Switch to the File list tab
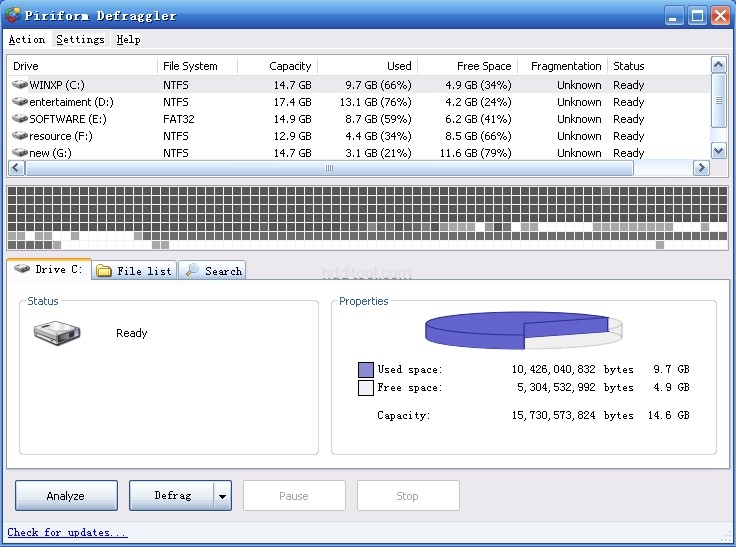 point(134,270)
